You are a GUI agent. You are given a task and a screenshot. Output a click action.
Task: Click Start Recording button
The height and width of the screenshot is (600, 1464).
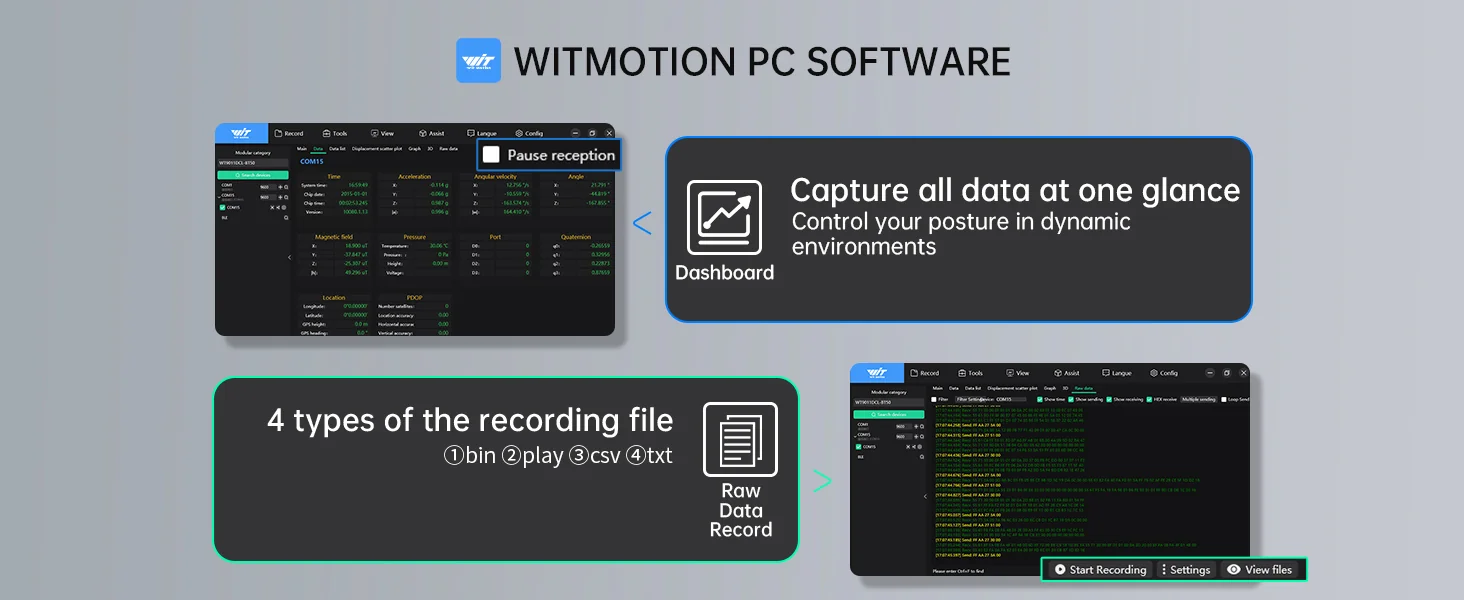(x=1100, y=570)
